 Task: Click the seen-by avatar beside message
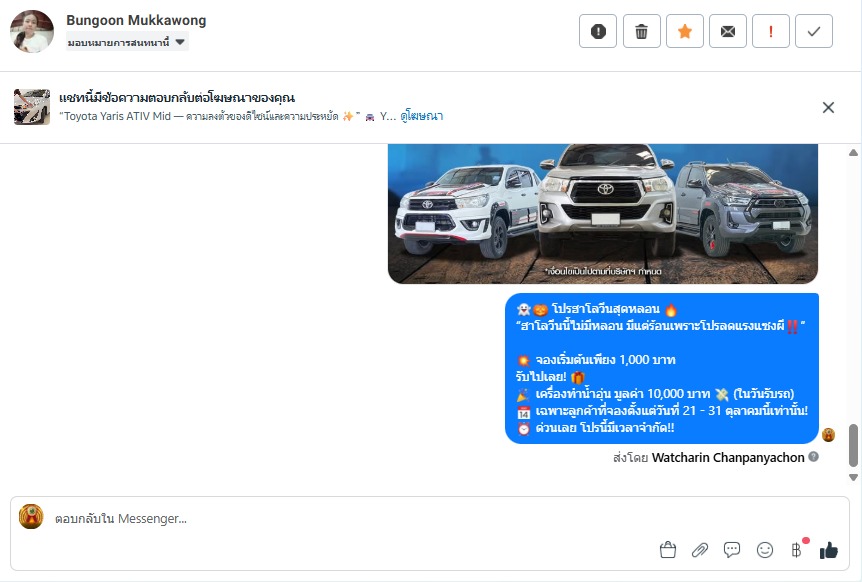828,435
